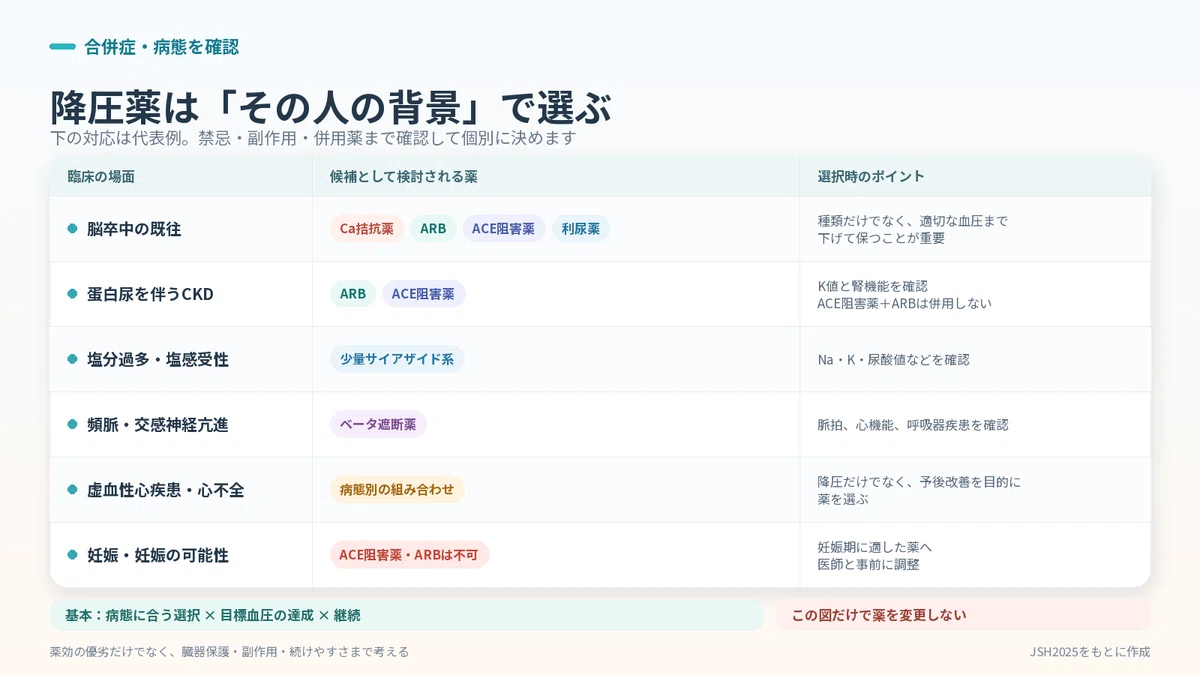The width and height of the screenshot is (1200, 675).
Task: Click the source credit JSH2025をもとに作成
Action: [1090, 652]
